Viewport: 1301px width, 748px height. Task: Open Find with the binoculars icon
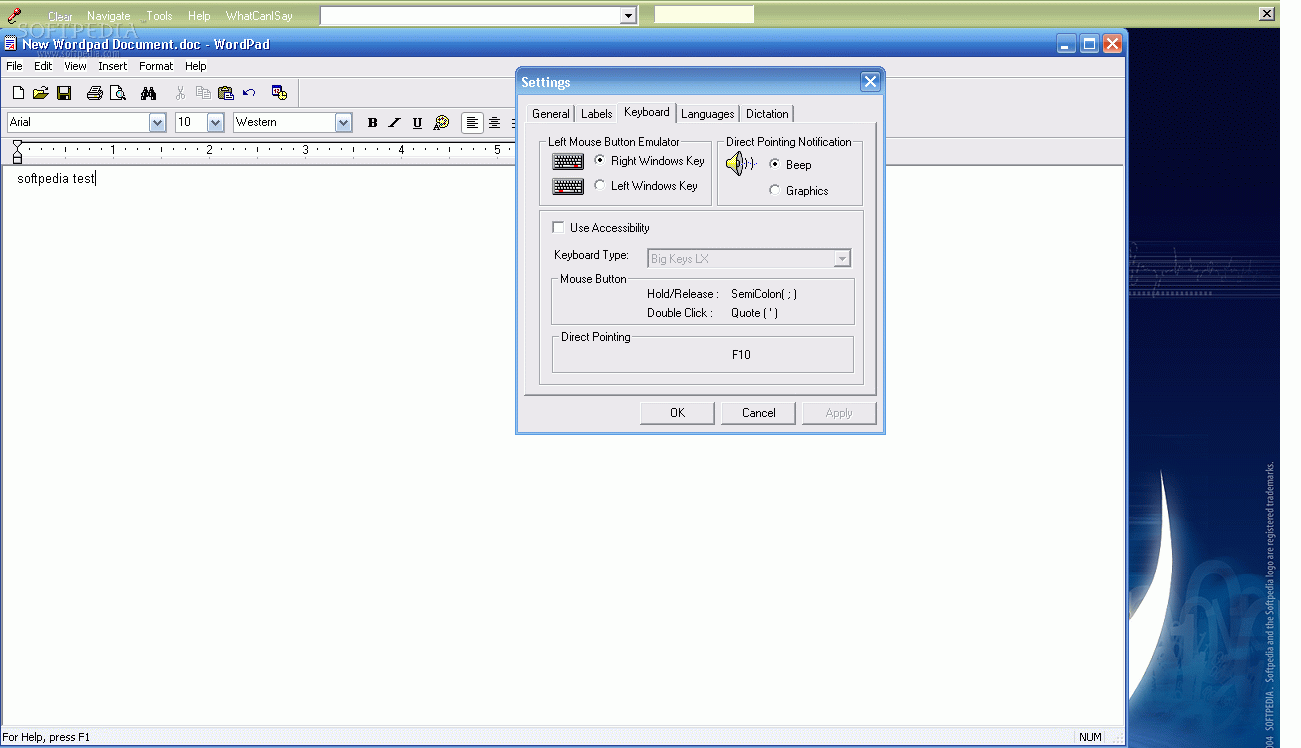(149, 93)
